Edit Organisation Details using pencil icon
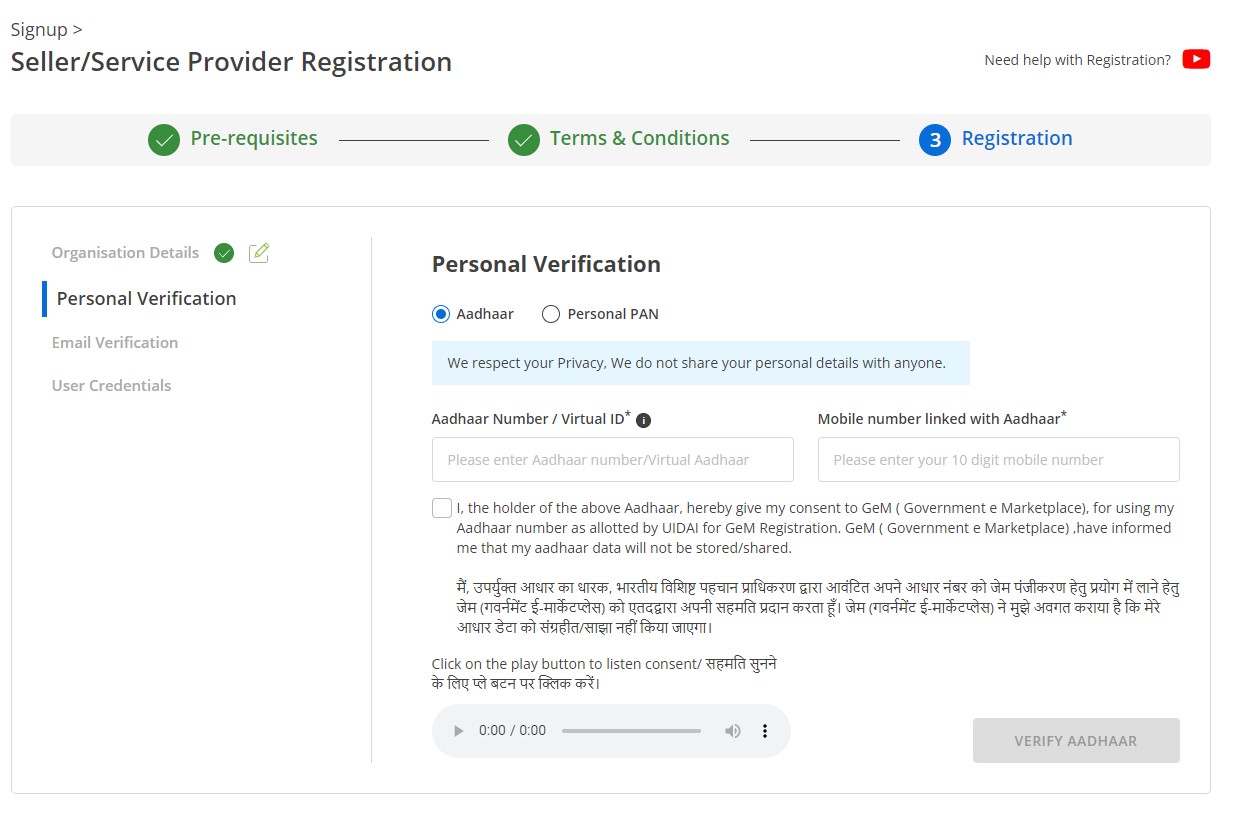The height and width of the screenshot is (816, 1235). point(259,253)
